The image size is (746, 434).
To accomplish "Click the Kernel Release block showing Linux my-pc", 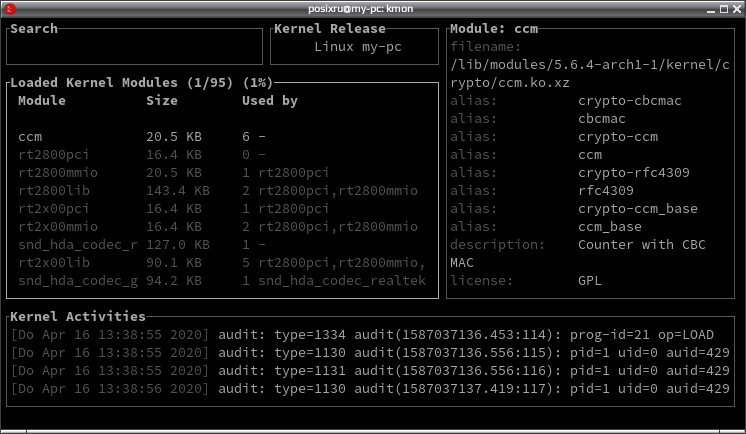I will click(x=354, y=46).
